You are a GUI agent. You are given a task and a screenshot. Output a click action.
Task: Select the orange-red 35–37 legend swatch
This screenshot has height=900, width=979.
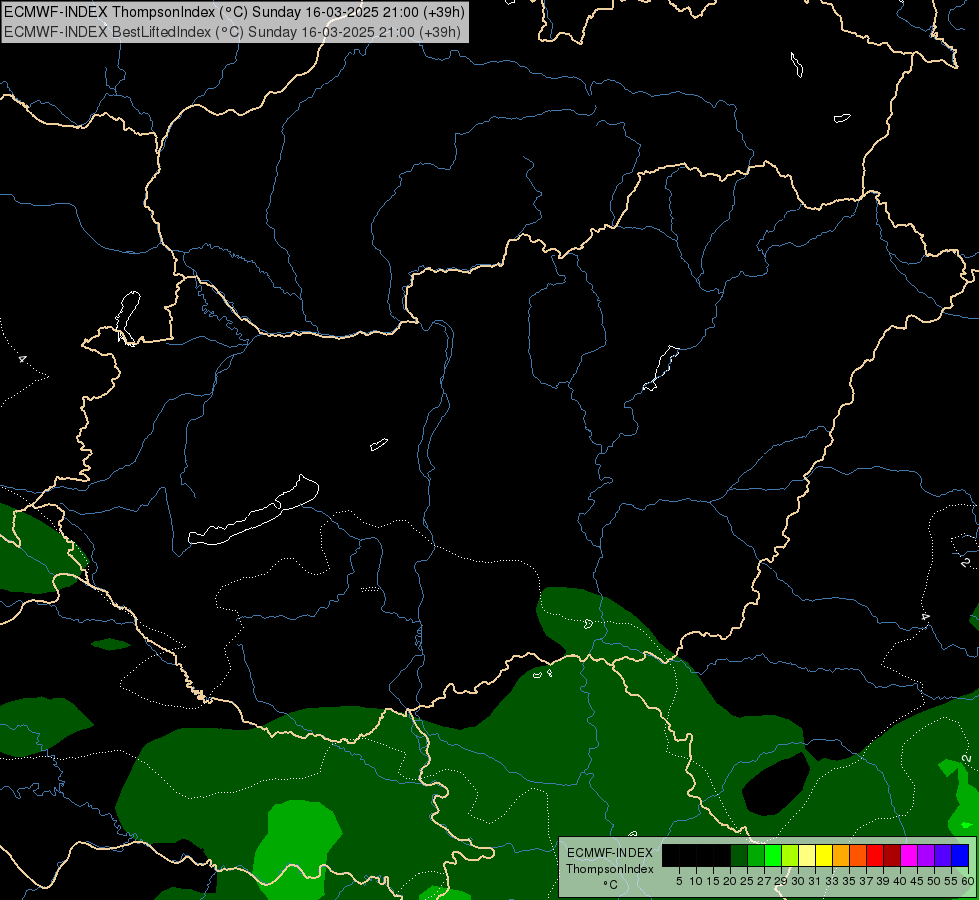tap(858, 855)
